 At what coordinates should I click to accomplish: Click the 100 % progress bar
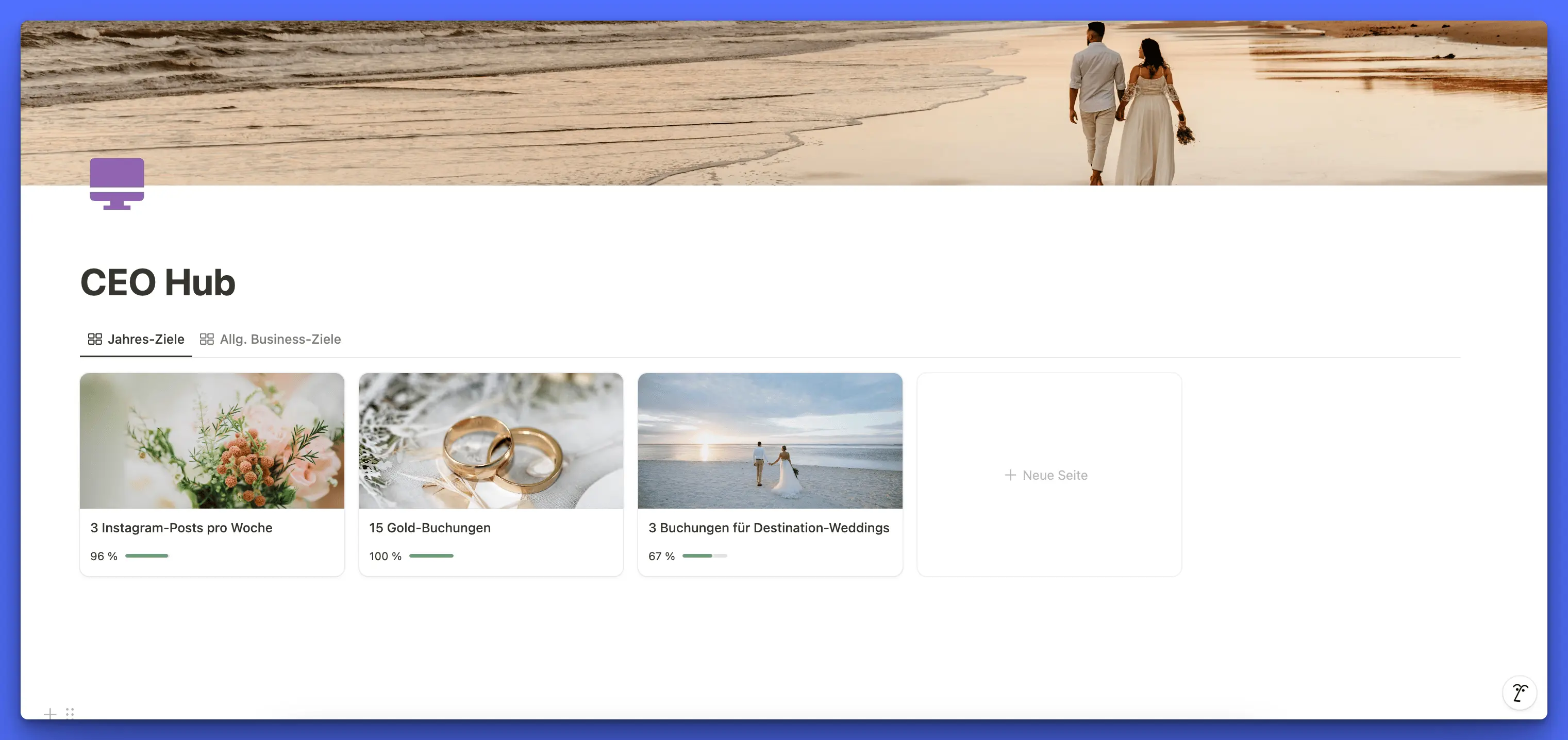coord(431,556)
